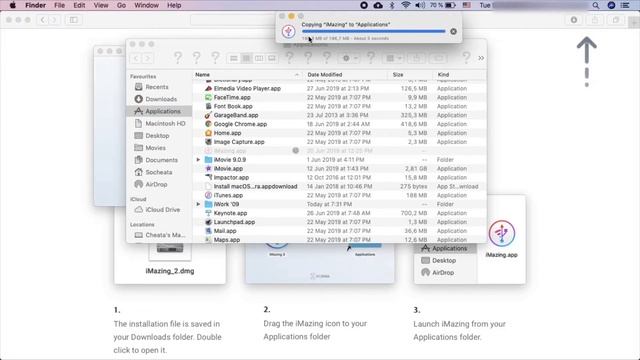Toggle Safari sidebar button
Screen dimensions: 640x360
(73, 20)
